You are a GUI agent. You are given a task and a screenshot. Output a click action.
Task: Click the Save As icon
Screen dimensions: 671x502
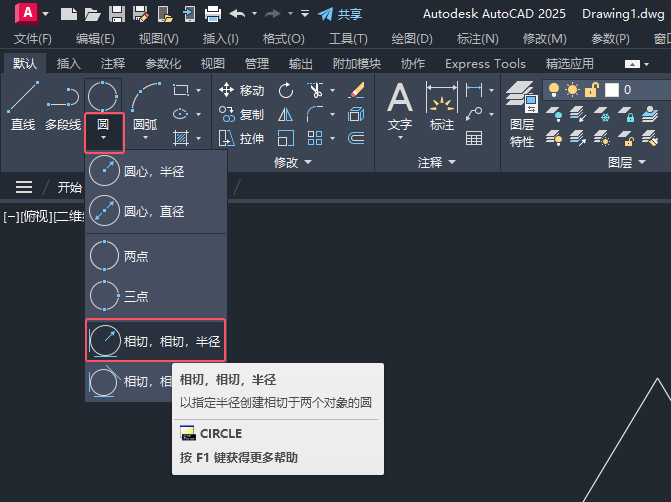(140, 14)
